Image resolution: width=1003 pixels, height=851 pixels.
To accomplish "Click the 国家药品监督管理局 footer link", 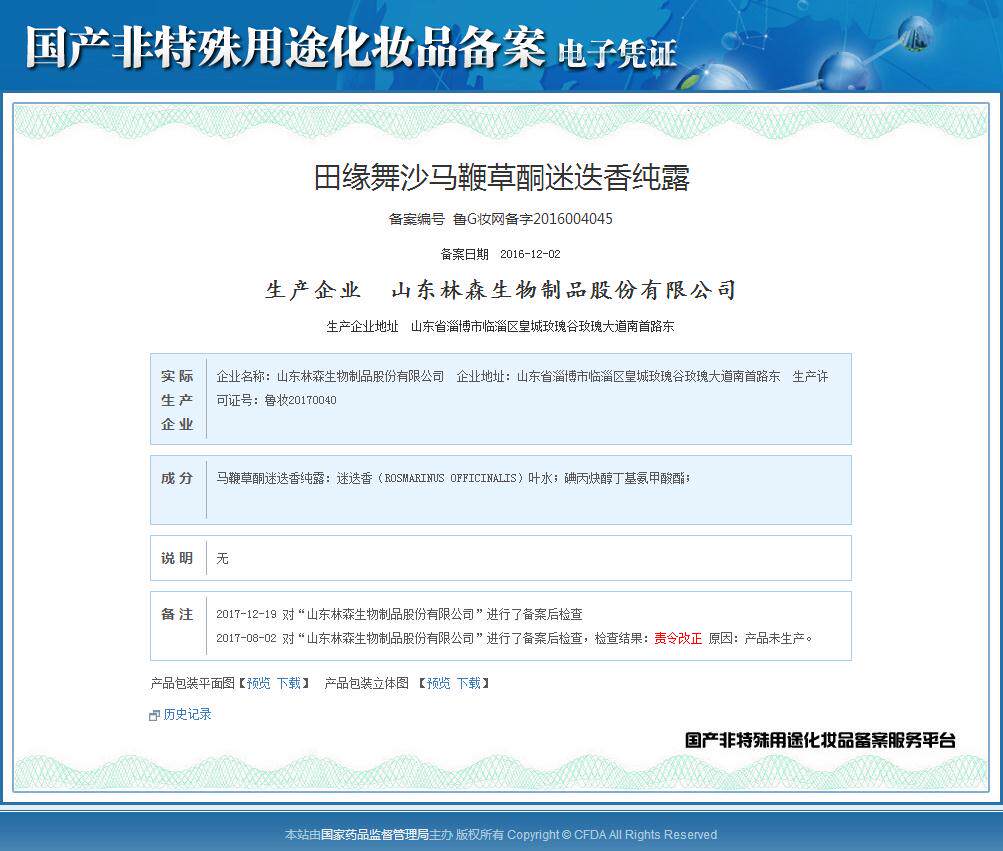I will pos(374,834).
